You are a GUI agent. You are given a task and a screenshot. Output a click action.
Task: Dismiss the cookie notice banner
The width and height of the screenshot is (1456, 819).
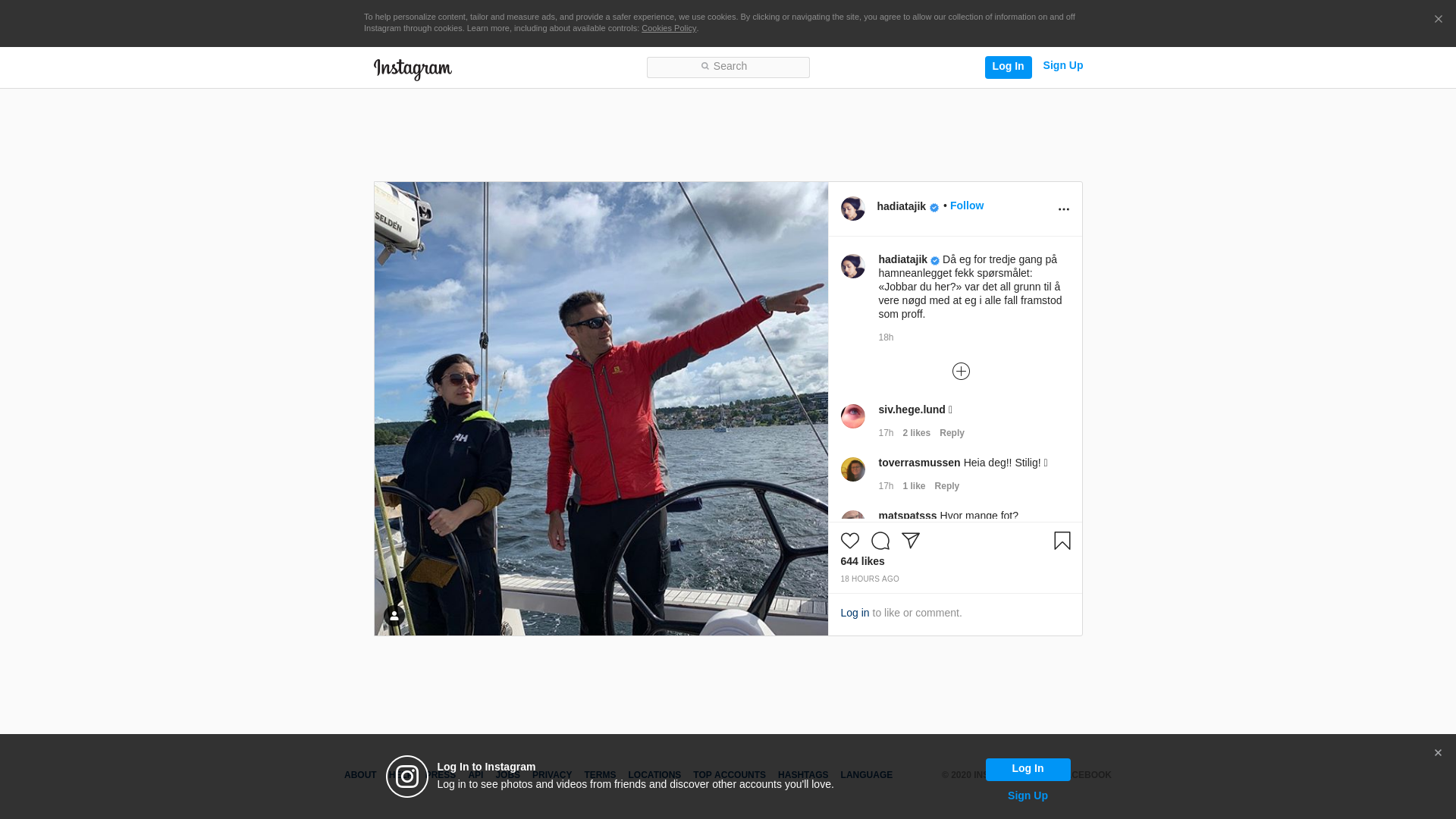[x=1438, y=20]
